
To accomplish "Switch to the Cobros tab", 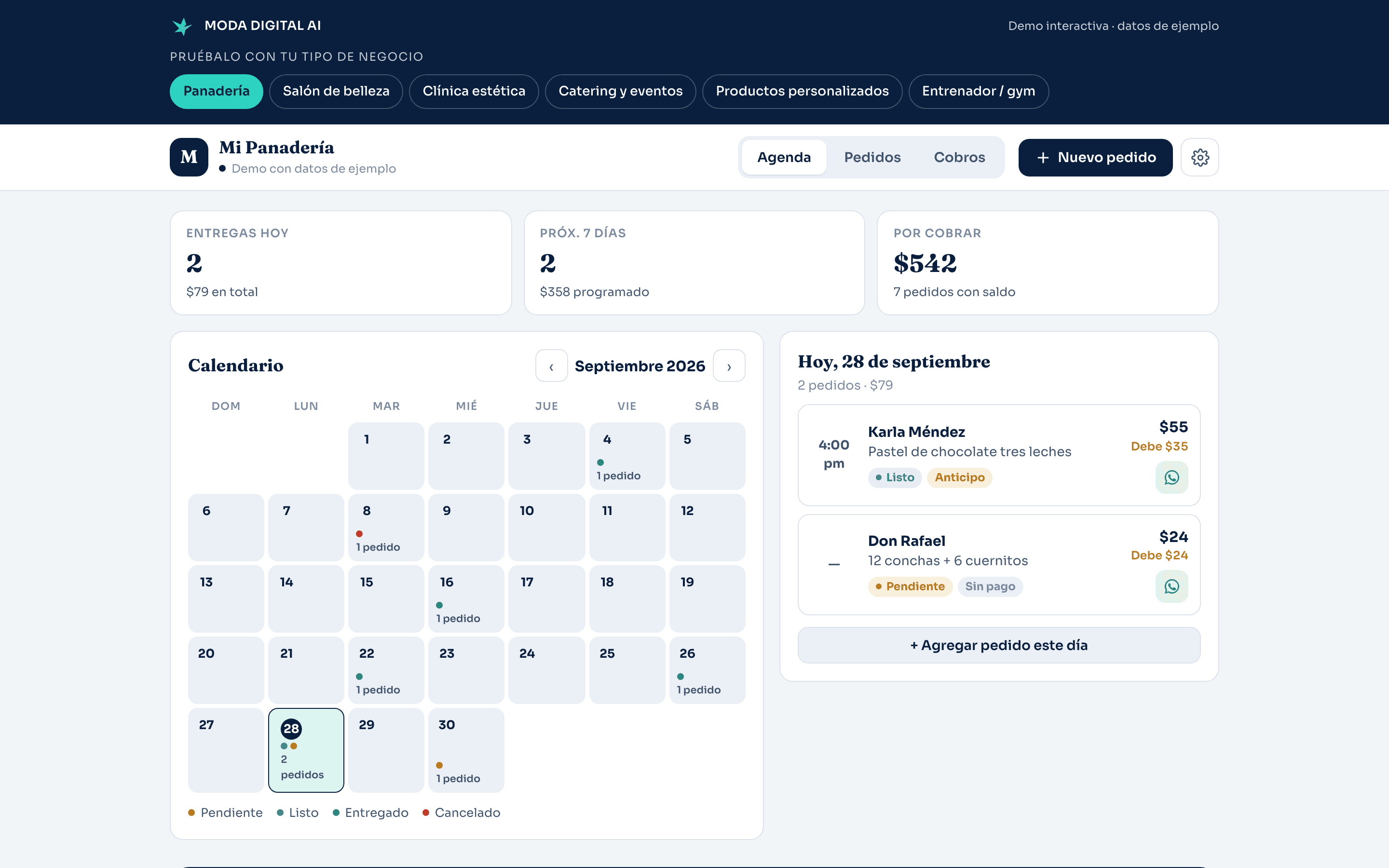I will click(x=959, y=157).
